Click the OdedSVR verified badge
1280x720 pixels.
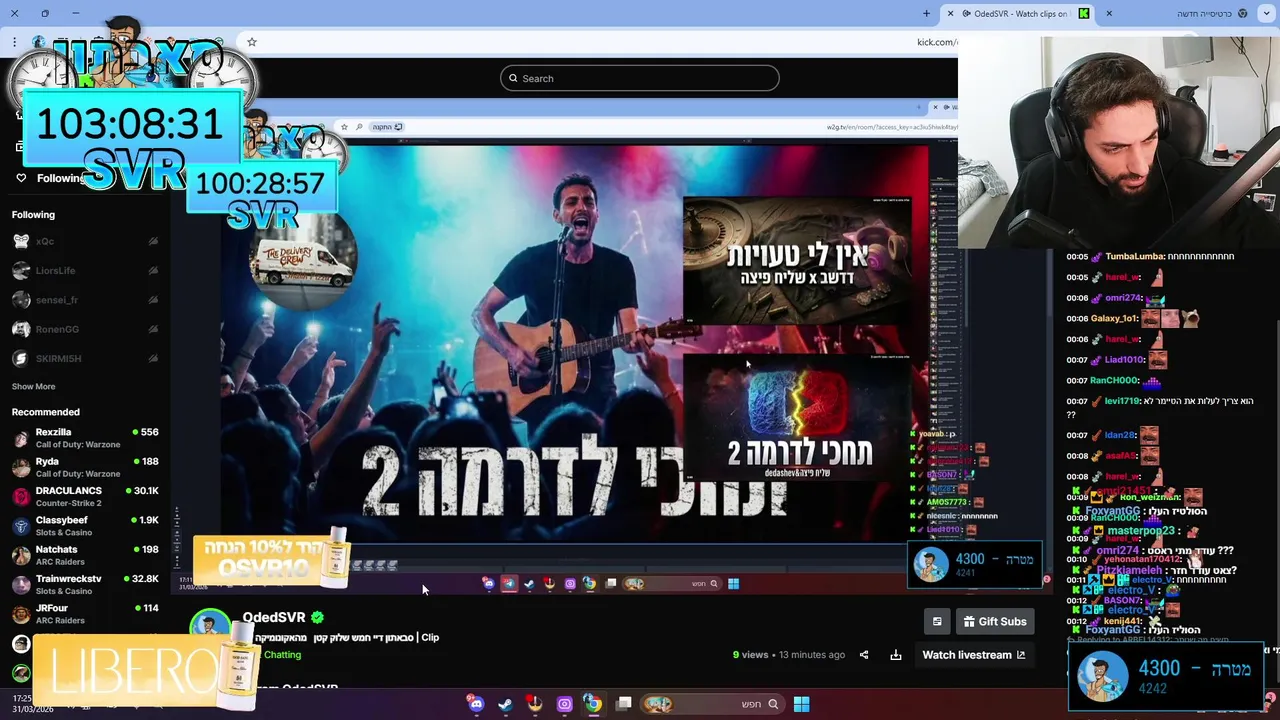(x=317, y=617)
